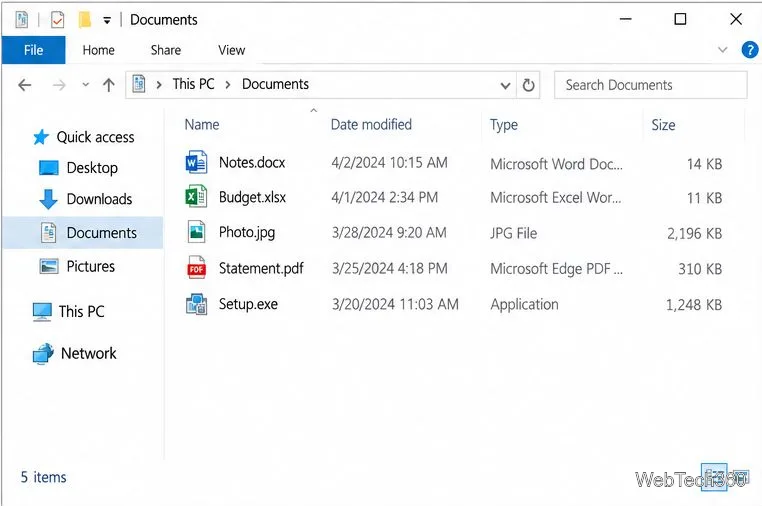
Task: Click the Downloads arrow icon in the sidebar
Action: click(x=48, y=199)
